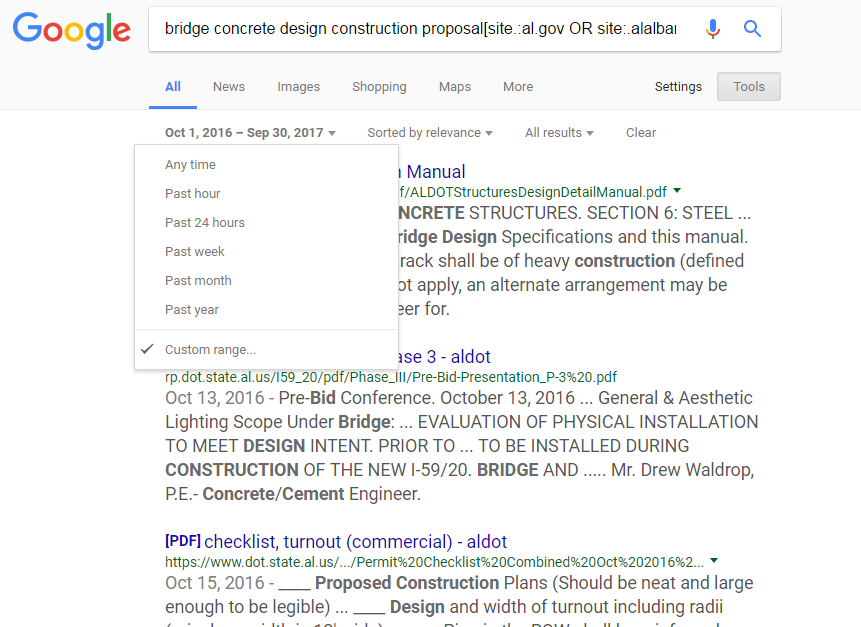Expand the date range filter dropdown

coord(250,133)
